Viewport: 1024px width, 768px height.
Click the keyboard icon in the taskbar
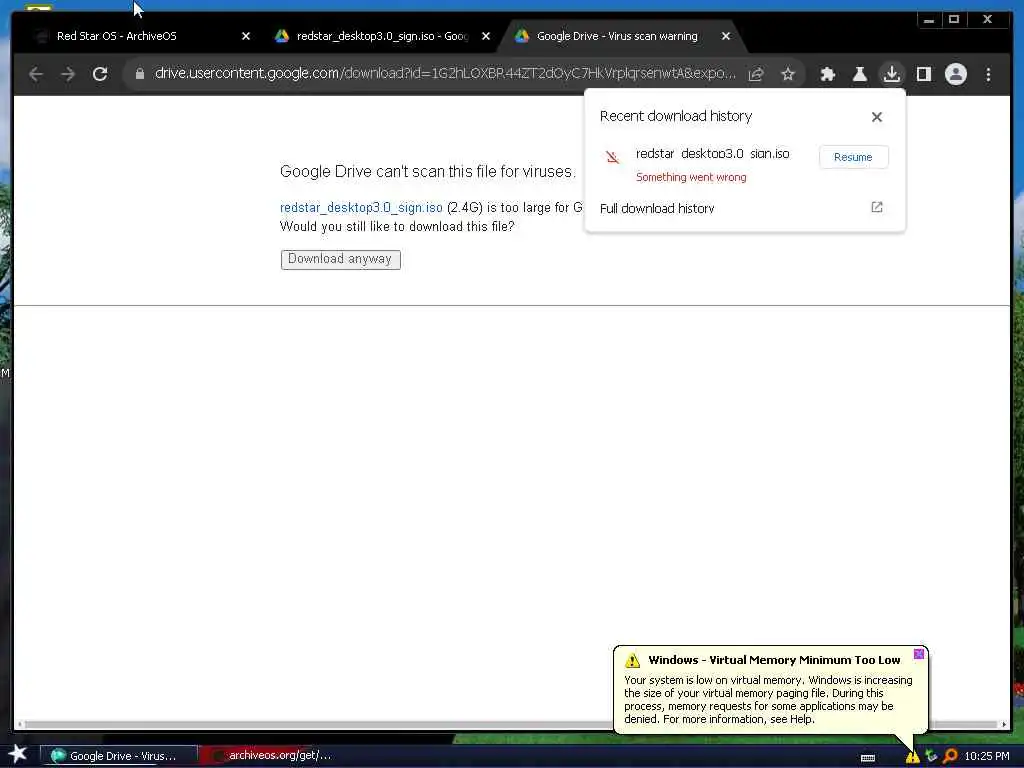click(868, 758)
